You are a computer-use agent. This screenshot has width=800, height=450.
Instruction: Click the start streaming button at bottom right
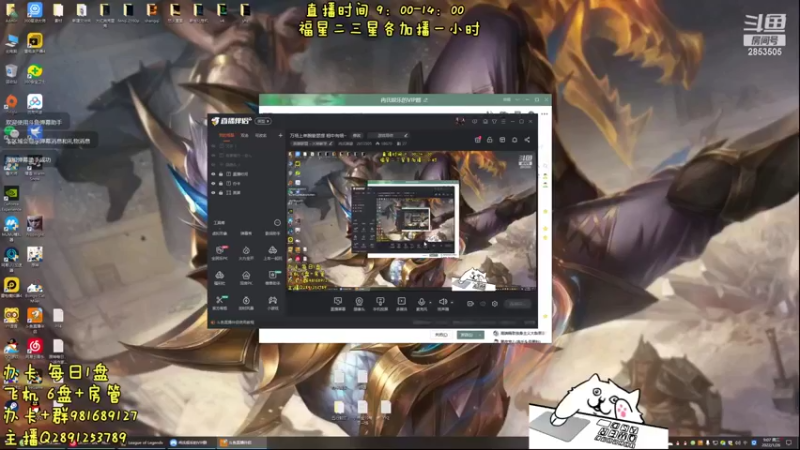coord(517,304)
